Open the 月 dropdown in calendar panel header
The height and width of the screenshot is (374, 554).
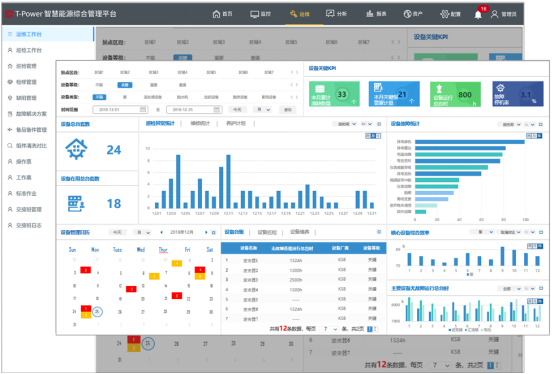[143, 232]
